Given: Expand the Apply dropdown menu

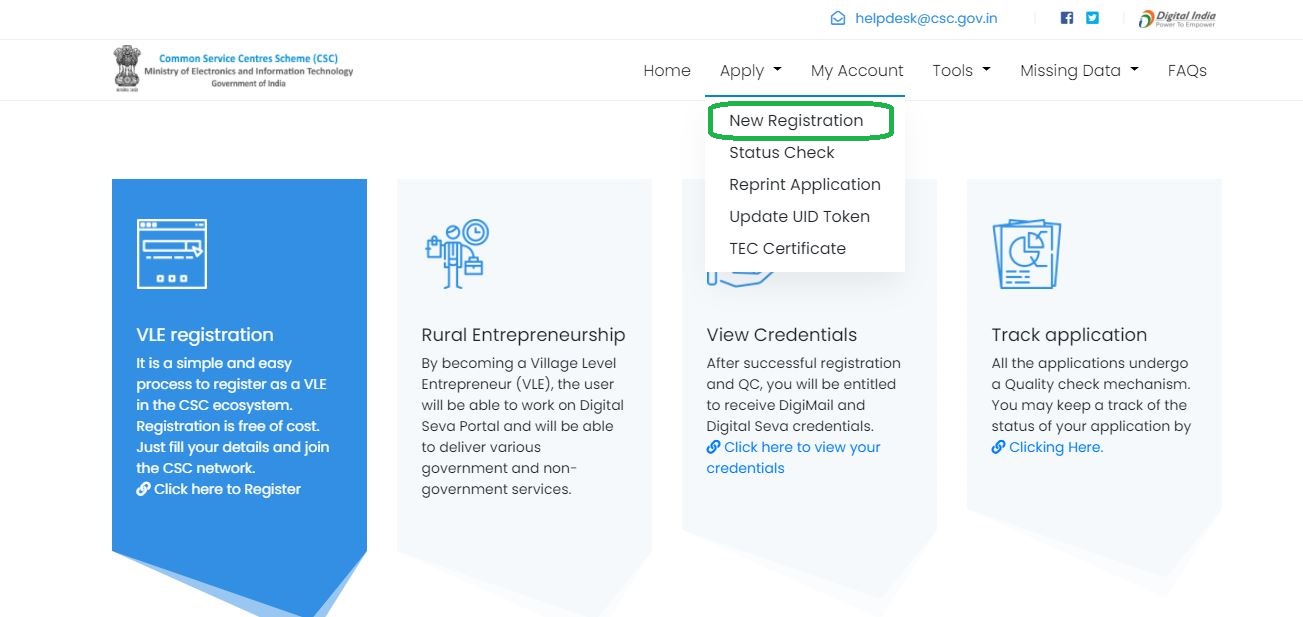Looking at the screenshot, I should pos(750,70).
